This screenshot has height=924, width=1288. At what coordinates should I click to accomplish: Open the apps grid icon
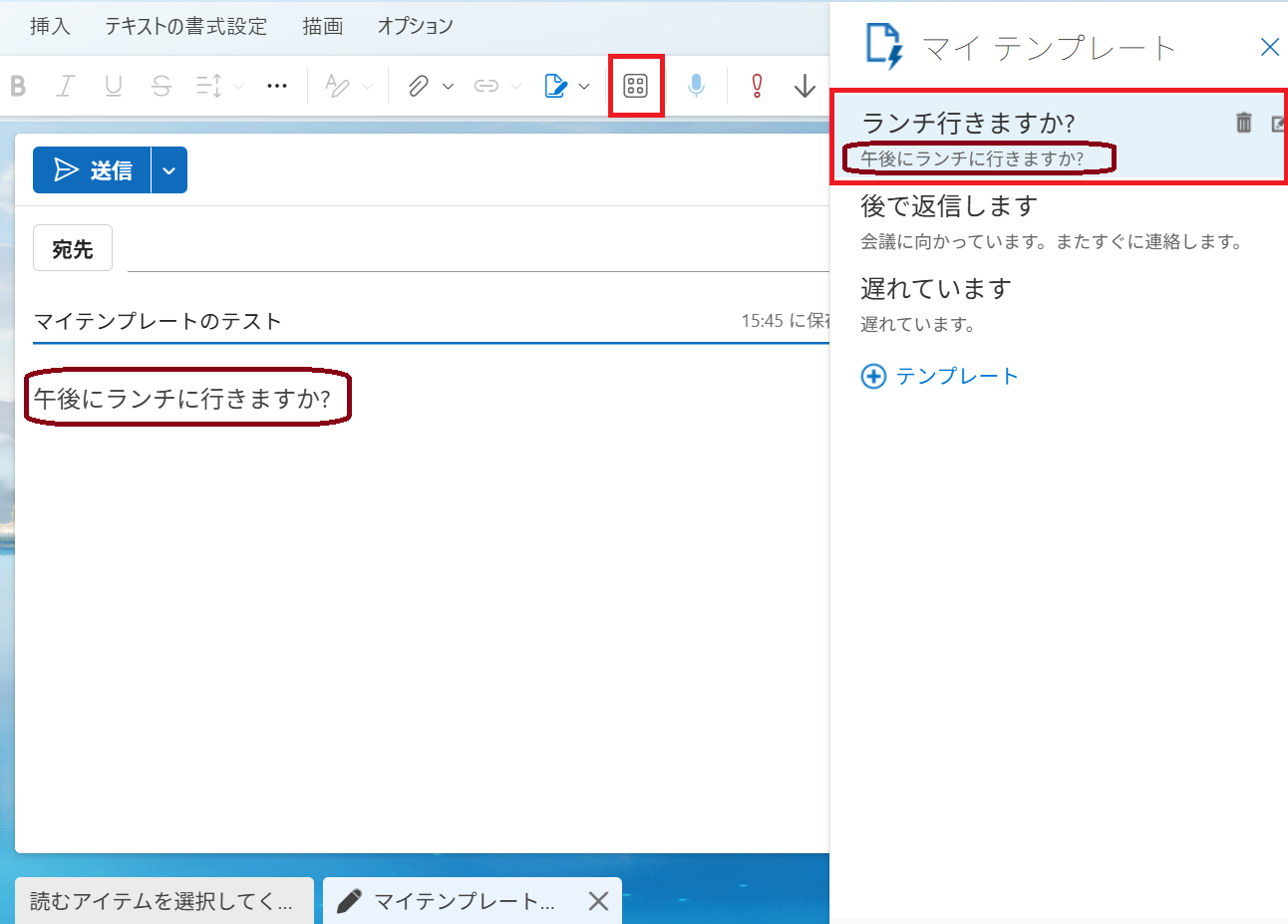point(636,86)
